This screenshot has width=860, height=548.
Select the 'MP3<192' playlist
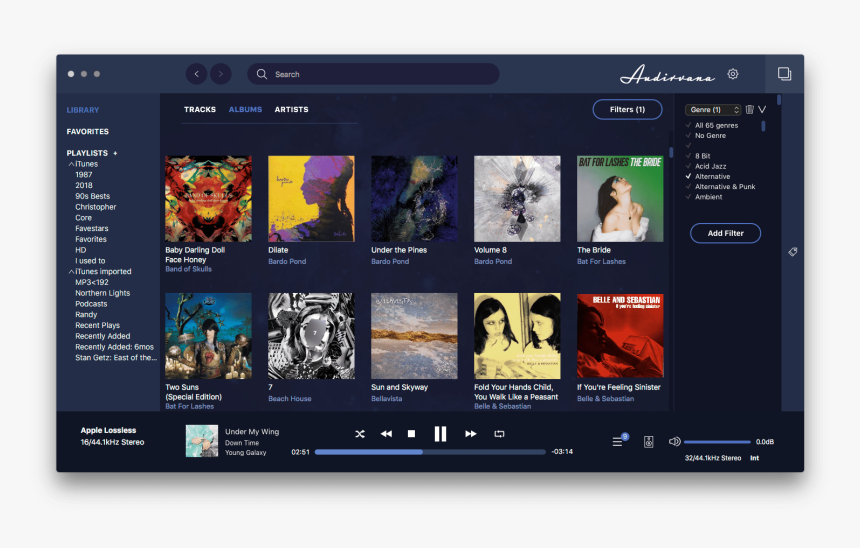pyautogui.click(x=92, y=283)
